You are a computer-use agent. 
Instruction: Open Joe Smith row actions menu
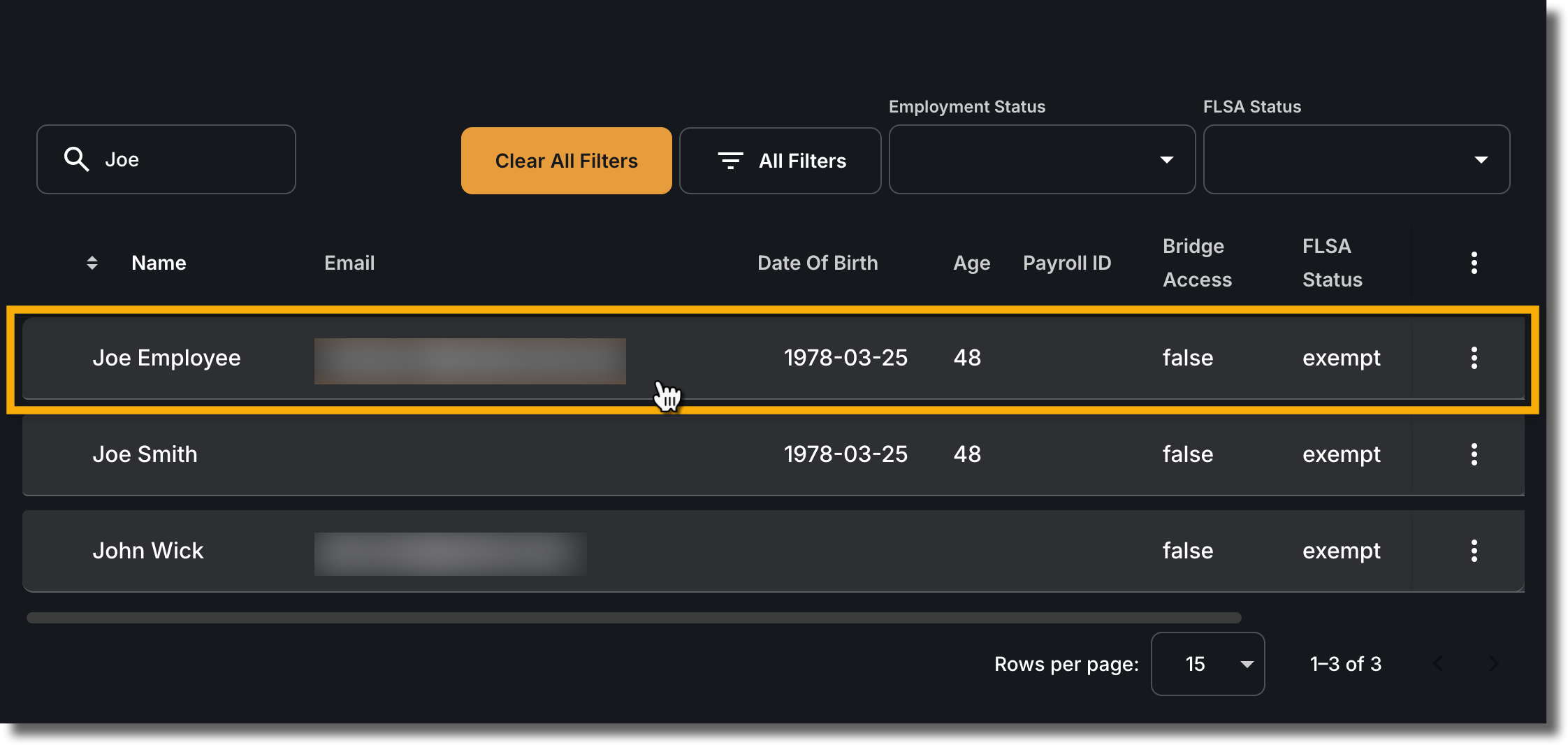click(x=1474, y=454)
